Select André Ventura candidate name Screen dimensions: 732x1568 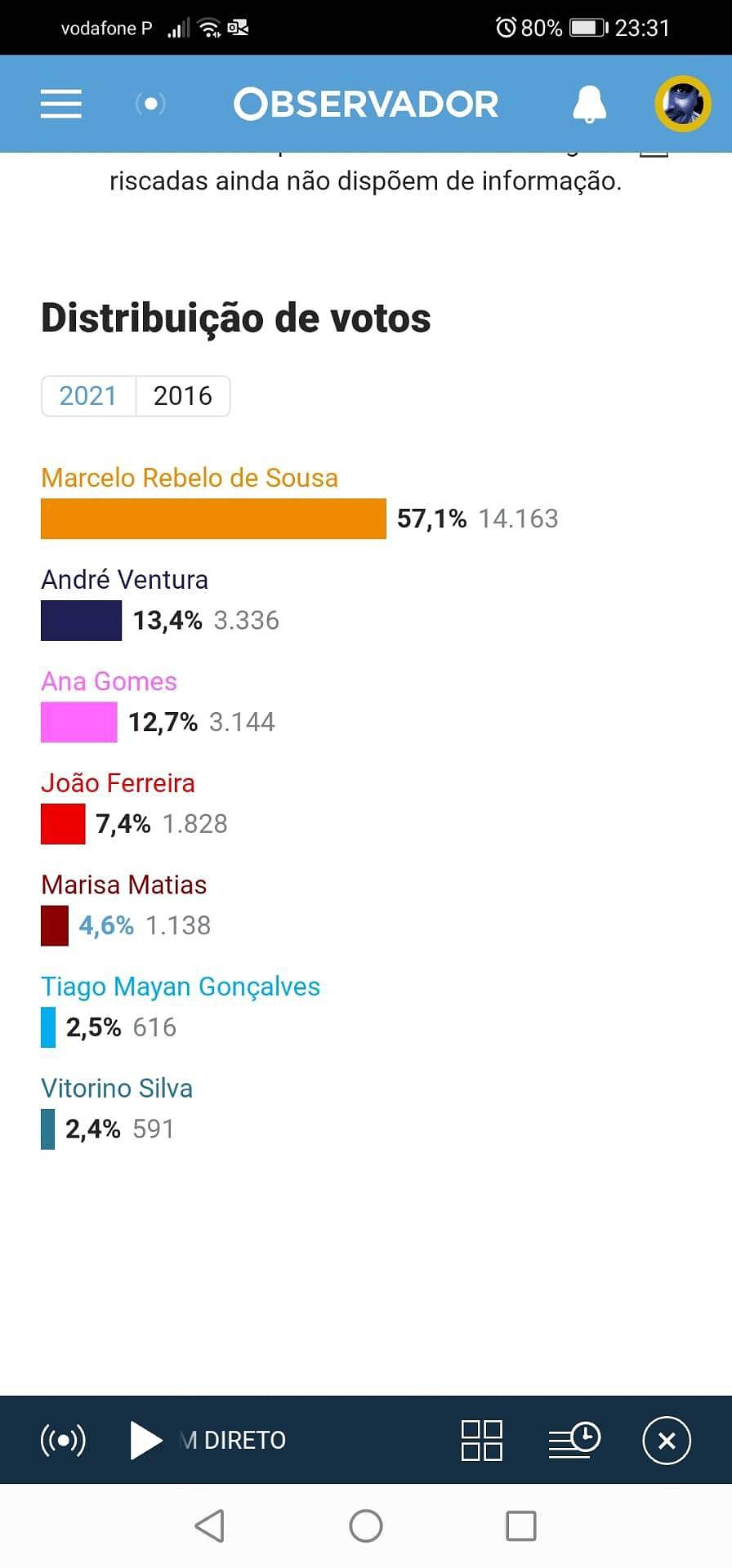tap(125, 580)
